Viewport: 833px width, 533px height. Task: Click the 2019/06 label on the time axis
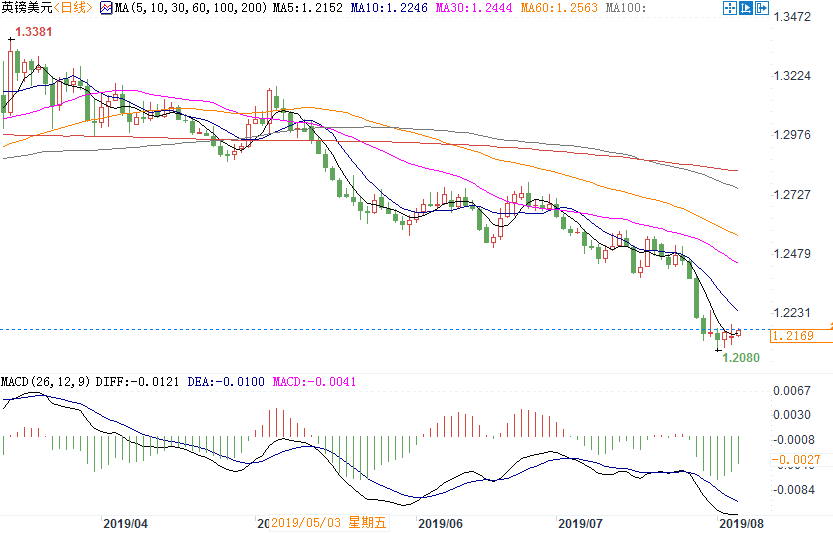440,523
